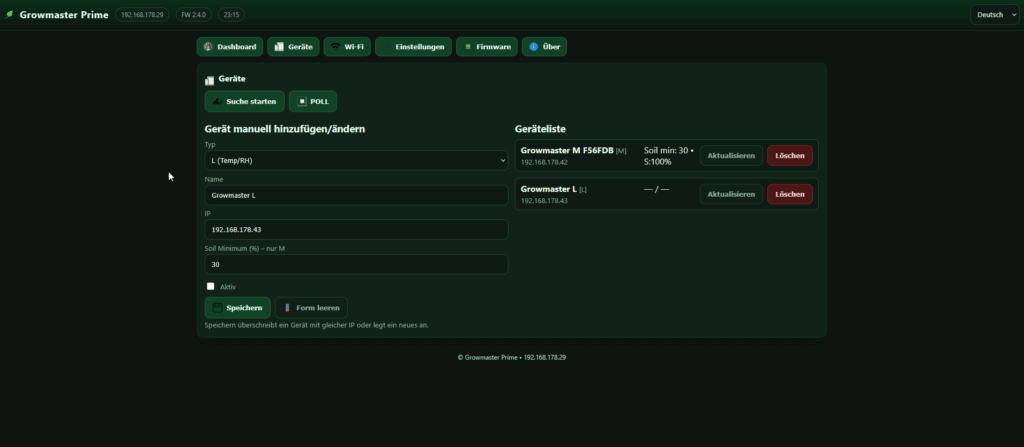Image resolution: width=1024 pixels, height=447 pixels.
Task: Click the IP field 192.168.178.43
Action: coord(357,229)
